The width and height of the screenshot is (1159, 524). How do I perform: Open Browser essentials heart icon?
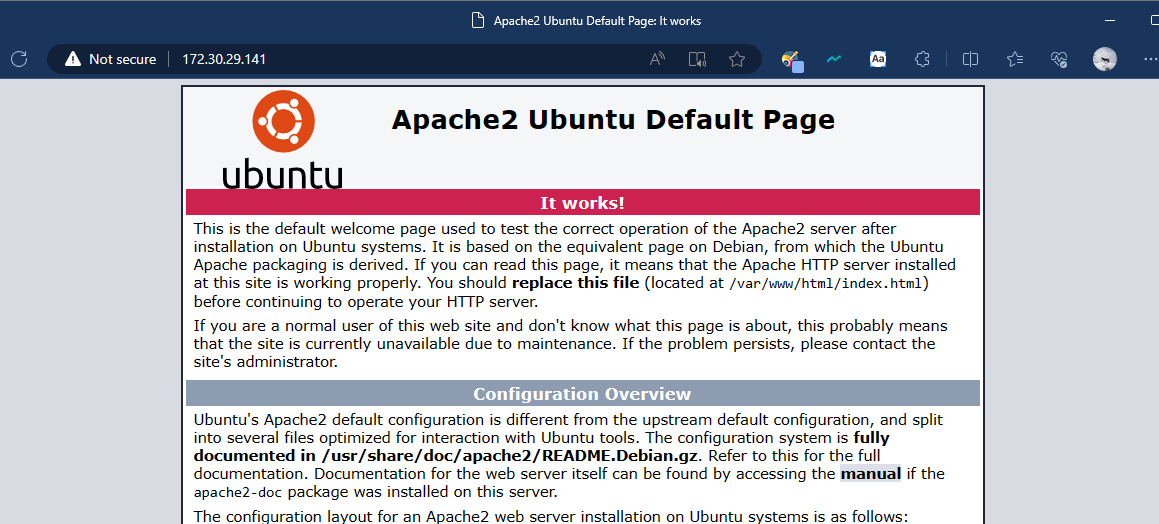pos(1059,59)
